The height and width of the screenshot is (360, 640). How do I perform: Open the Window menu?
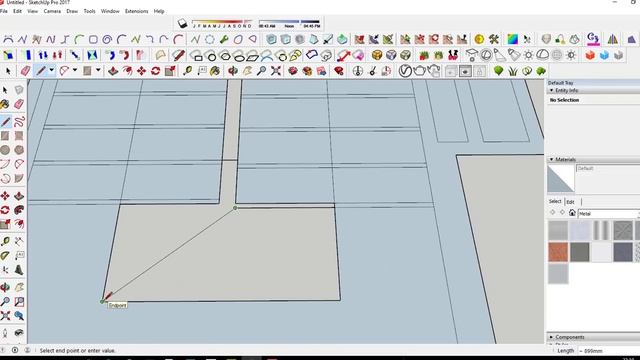click(x=110, y=11)
